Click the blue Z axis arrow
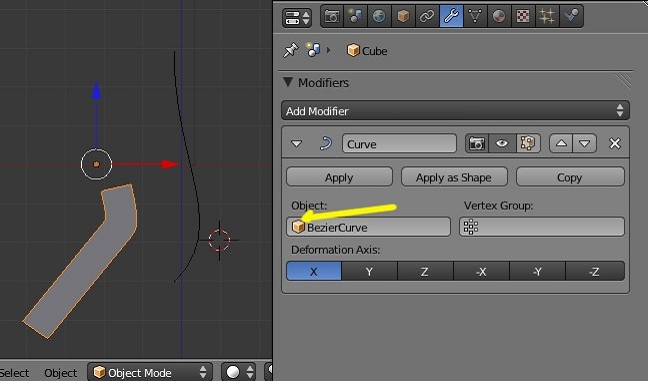The image size is (648, 381). (96, 91)
